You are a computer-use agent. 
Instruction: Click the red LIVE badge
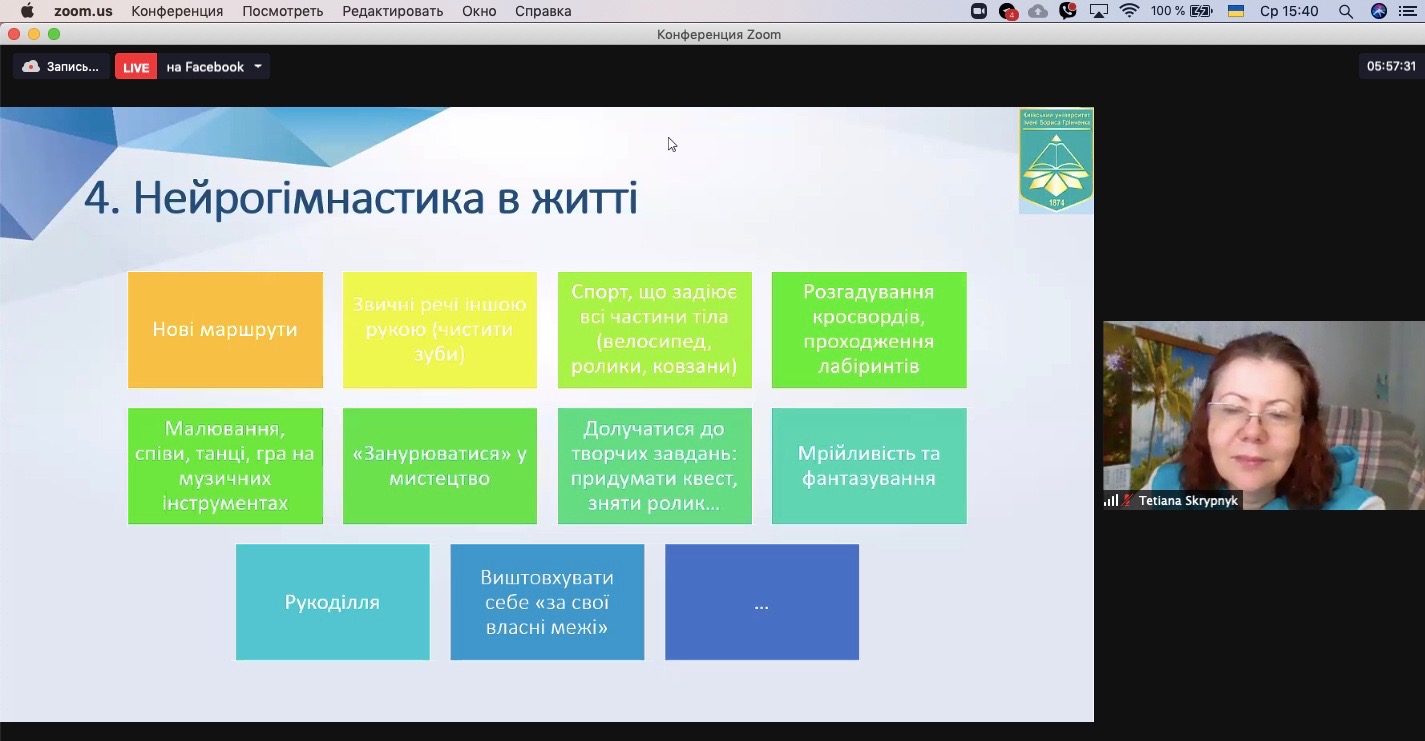[x=136, y=67]
